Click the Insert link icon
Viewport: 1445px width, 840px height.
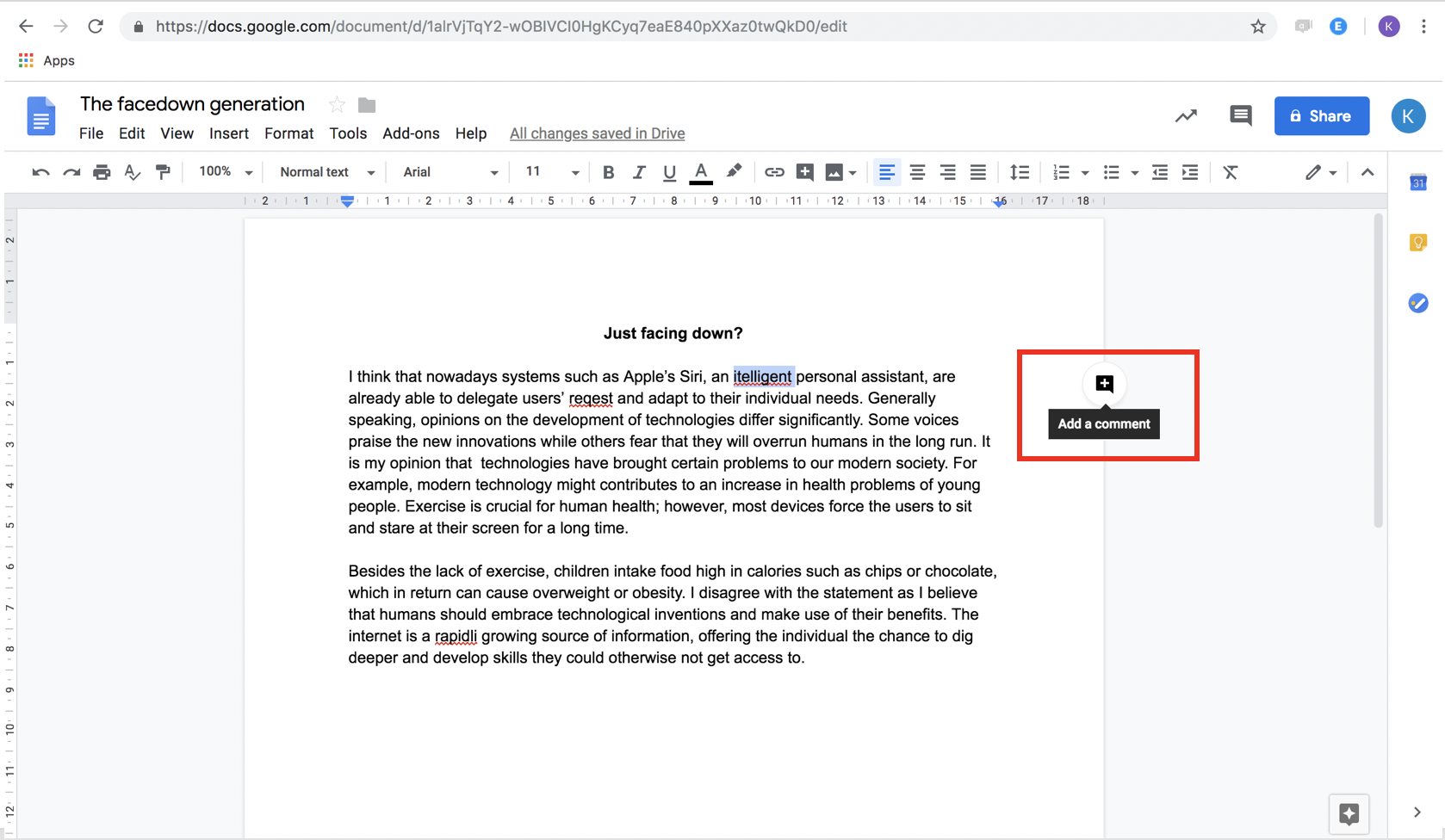click(x=774, y=172)
